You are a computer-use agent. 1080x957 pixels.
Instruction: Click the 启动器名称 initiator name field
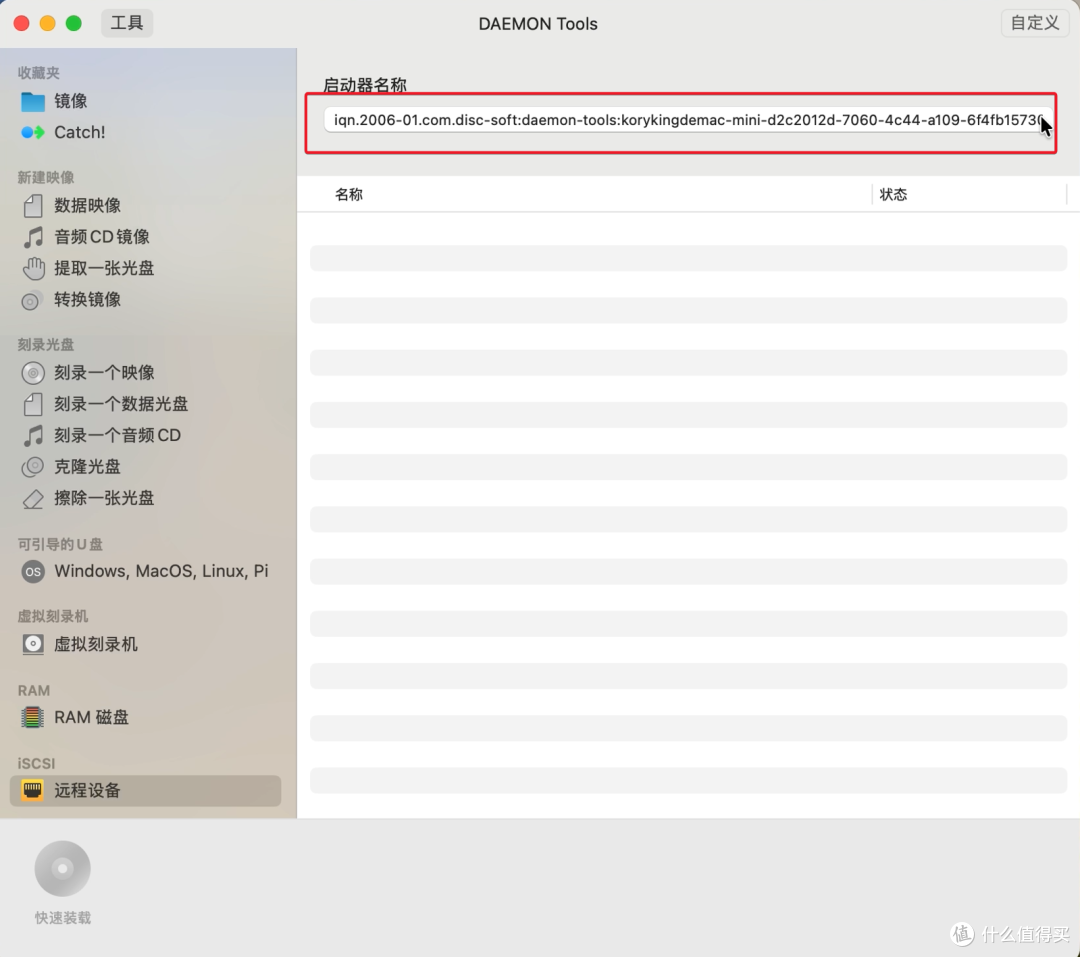[687, 120]
